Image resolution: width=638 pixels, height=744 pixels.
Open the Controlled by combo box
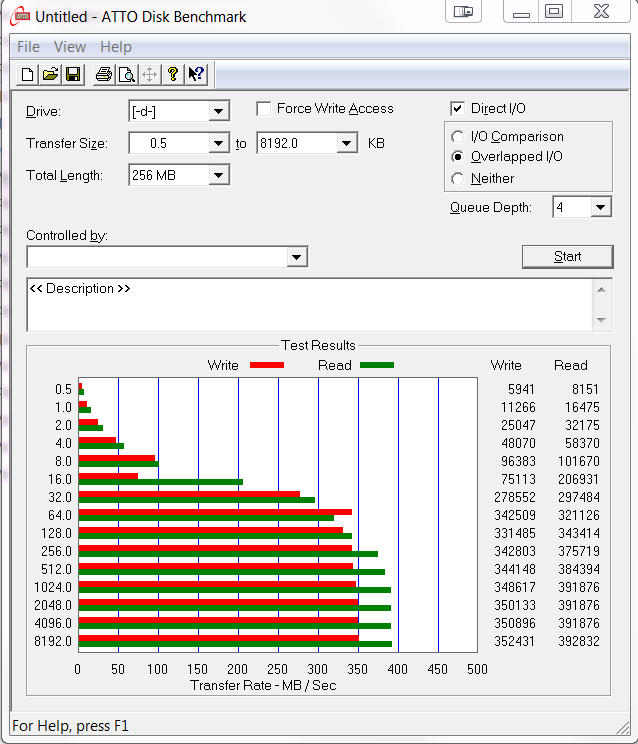[x=296, y=258]
